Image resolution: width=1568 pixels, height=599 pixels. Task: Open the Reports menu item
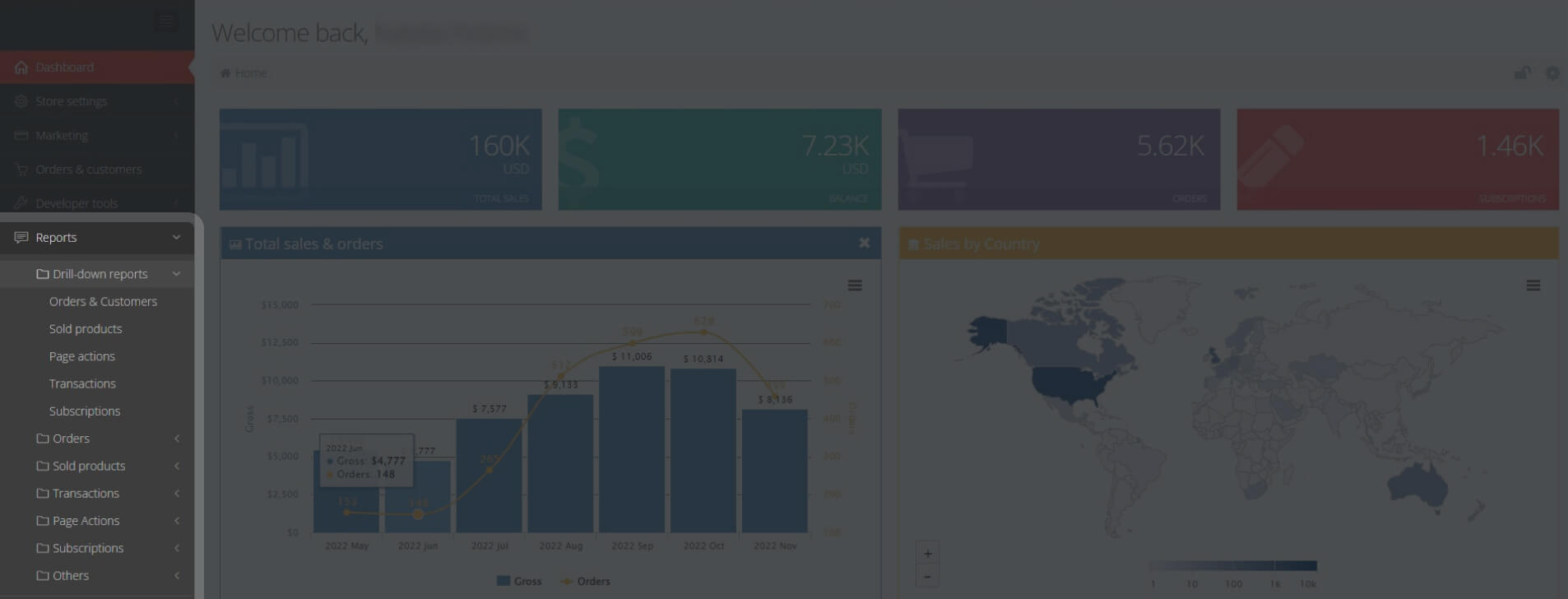pos(97,238)
